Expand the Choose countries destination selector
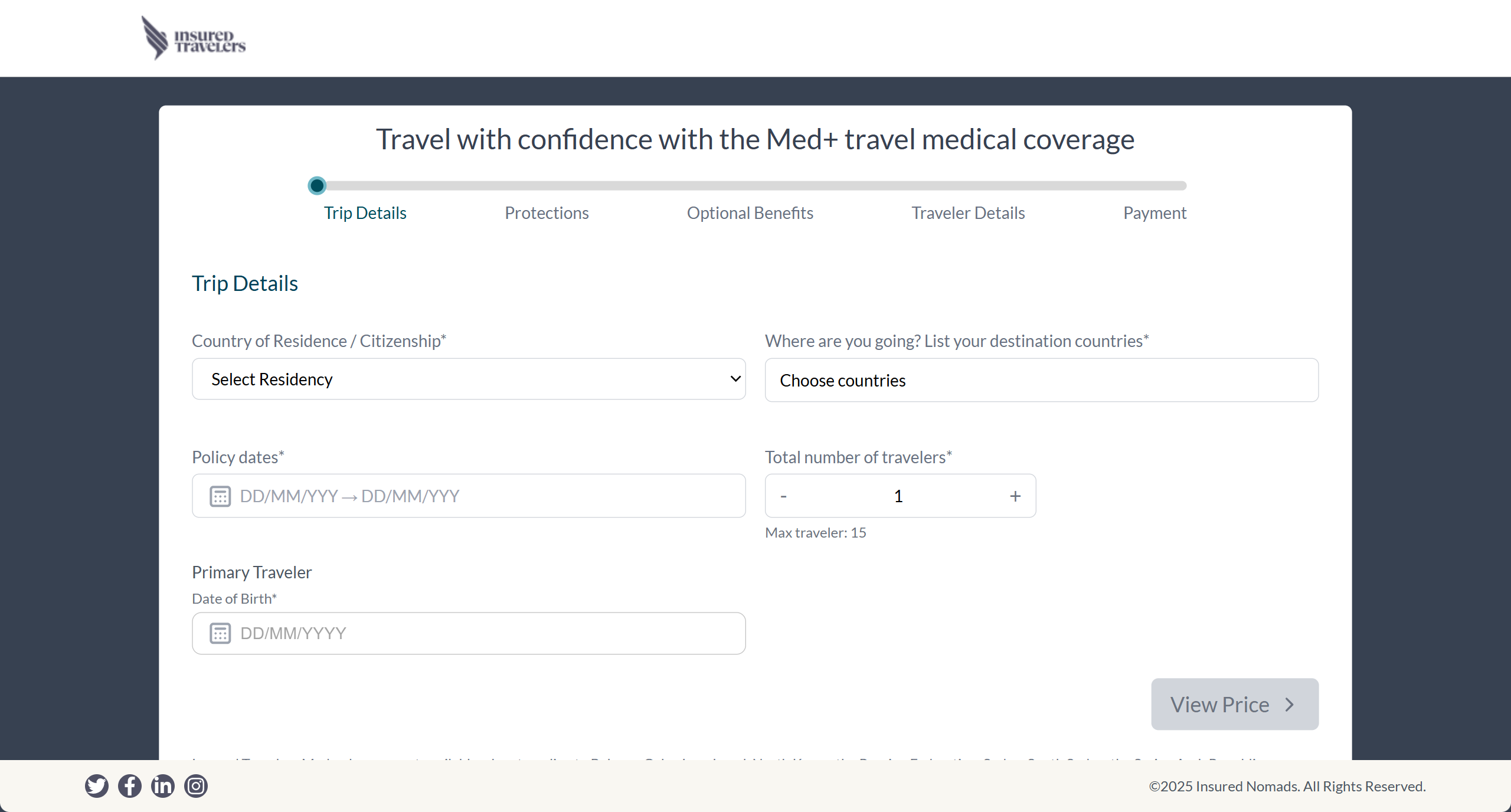This screenshot has width=1511, height=812. point(1041,380)
